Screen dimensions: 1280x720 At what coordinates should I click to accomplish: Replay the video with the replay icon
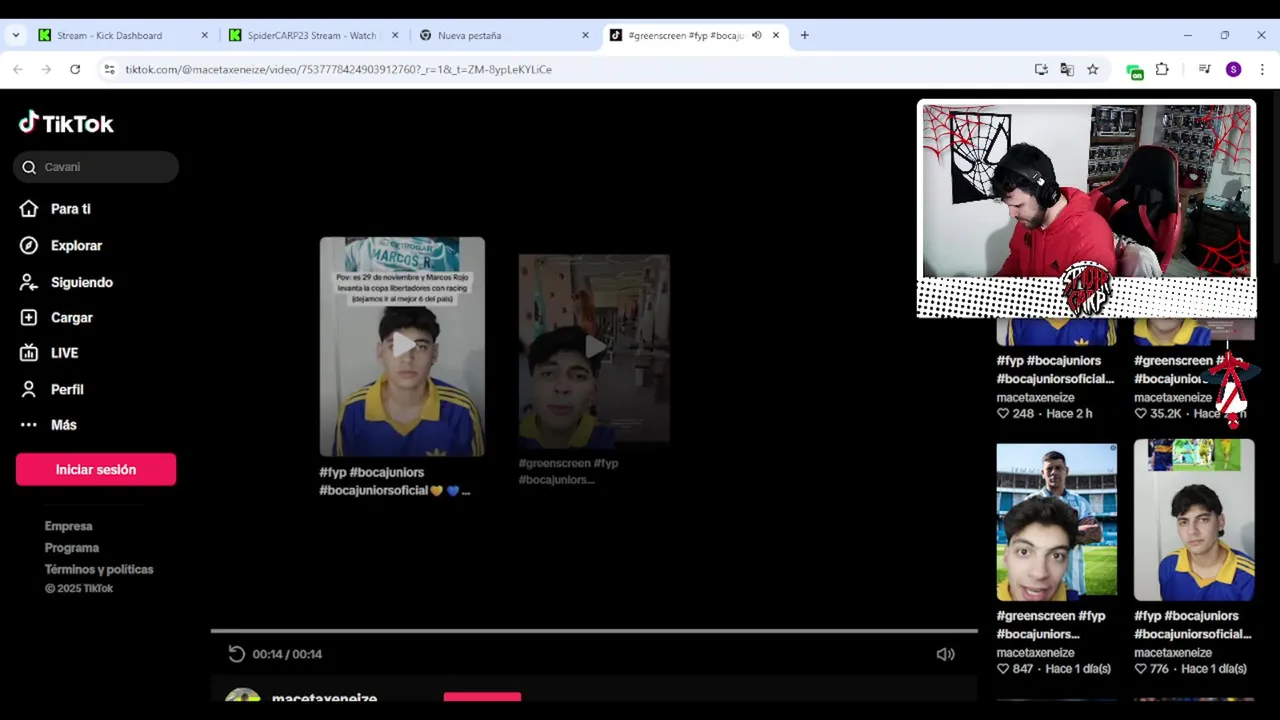point(236,654)
